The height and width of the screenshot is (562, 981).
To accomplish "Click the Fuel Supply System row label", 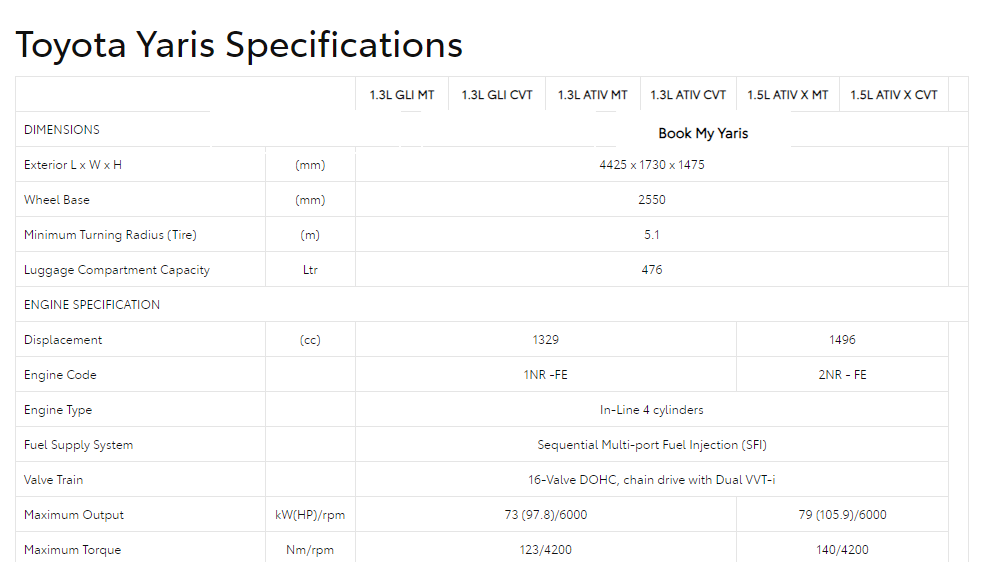I will tap(78, 445).
